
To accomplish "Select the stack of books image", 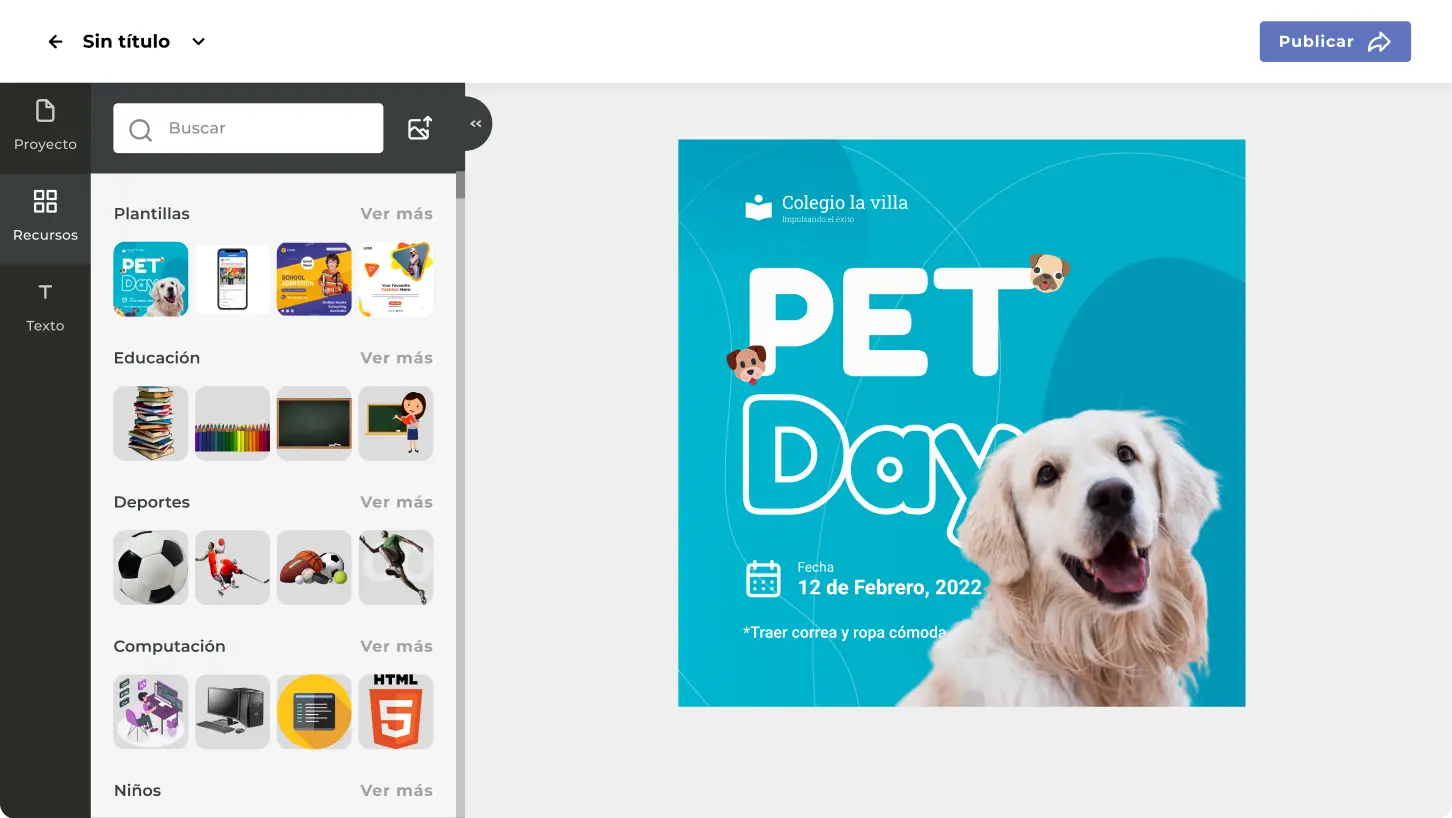I will tap(151, 423).
